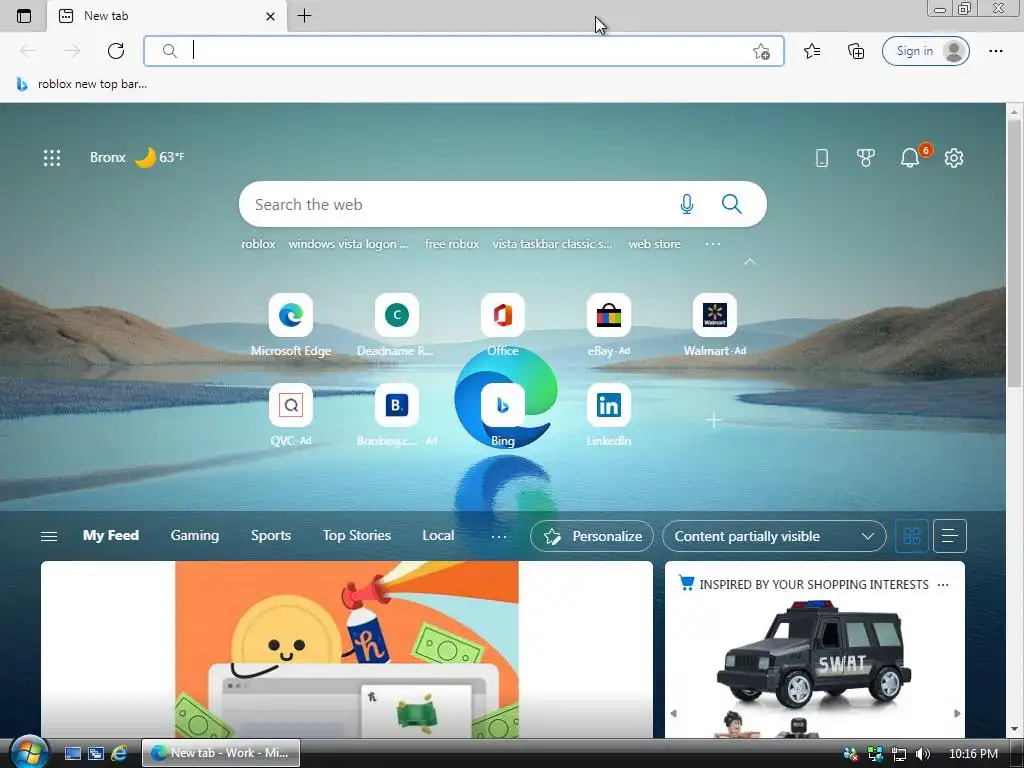This screenshot has width=1024, height=768.
Task: Click the taskbar clock showing 10:16 PM
Action: pos(973,754)
